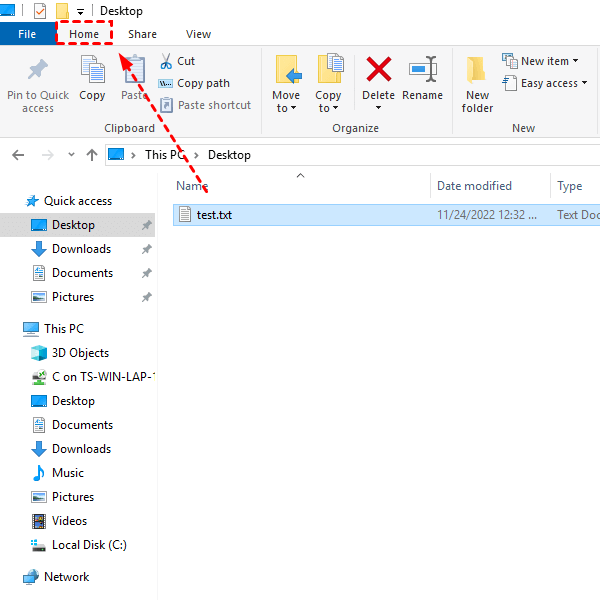Select the test.txt file
Viewport: 600px width, 600px height.
click(214, 214)
